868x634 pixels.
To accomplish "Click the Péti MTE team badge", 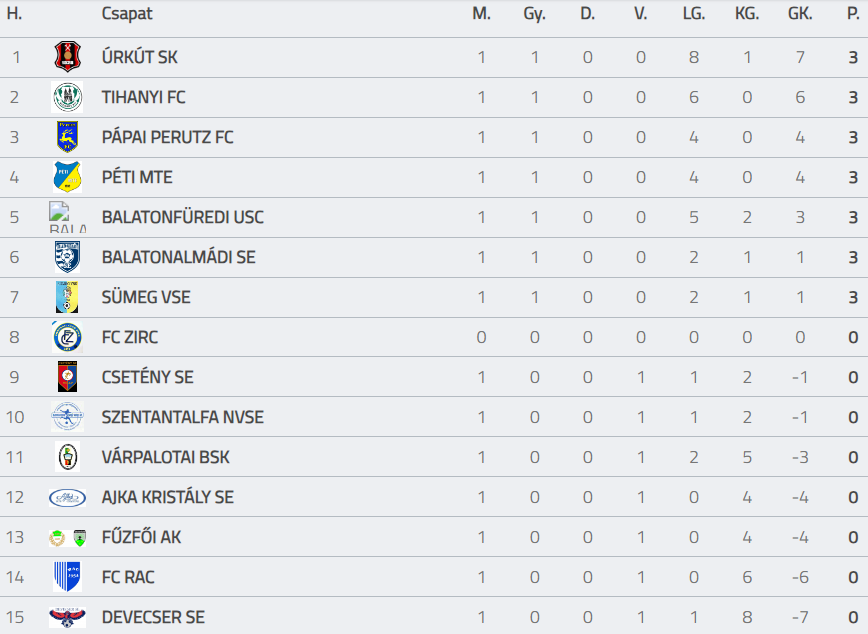I will click(x=68, y=177).
